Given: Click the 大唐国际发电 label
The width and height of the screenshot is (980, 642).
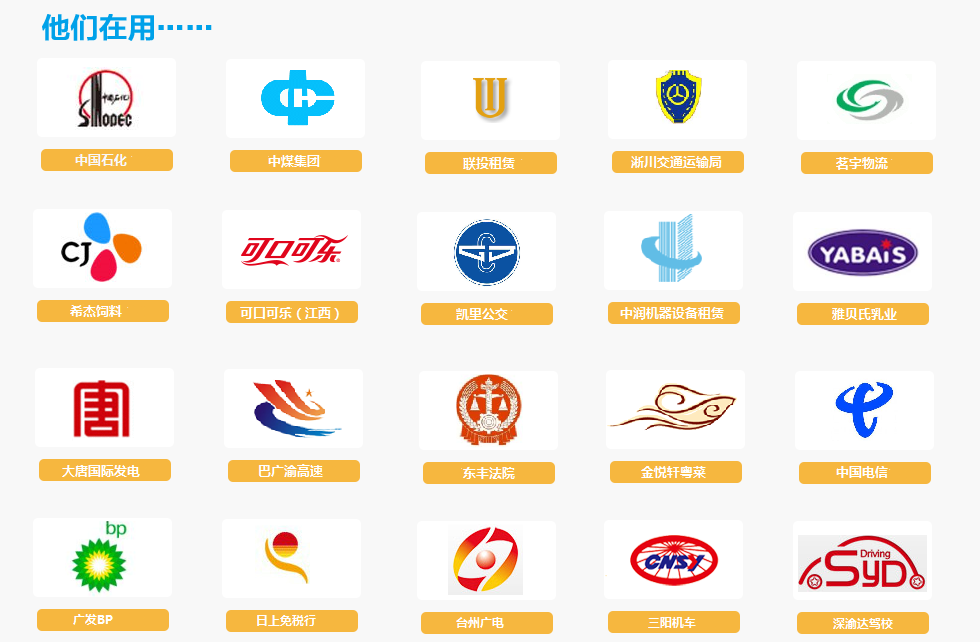Looking at the screenshot, I should tap(105, 470).
